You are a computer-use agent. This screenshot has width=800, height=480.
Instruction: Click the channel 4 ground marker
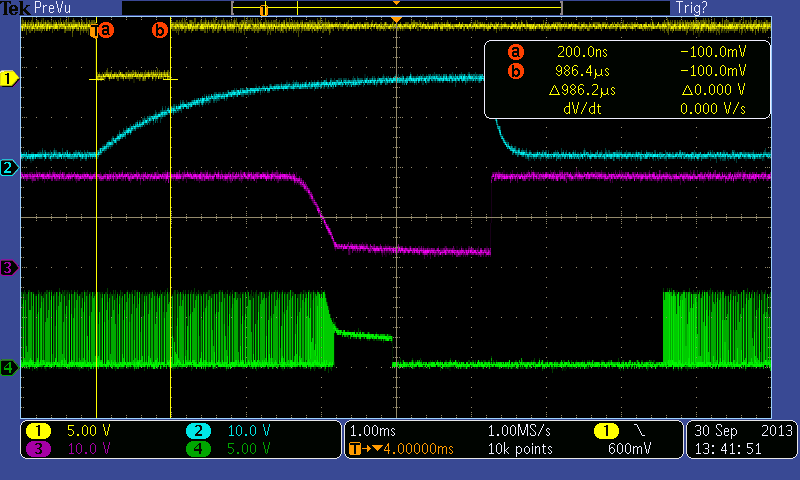[x=9, y=367]
